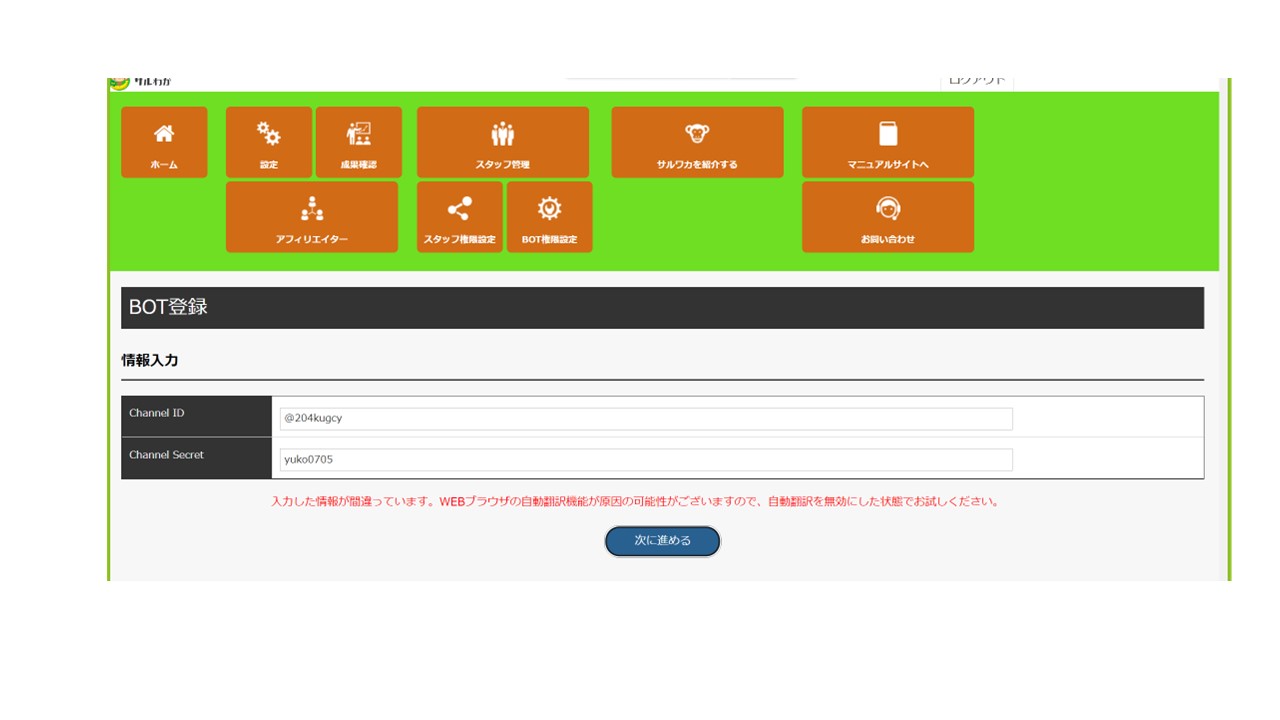Click the 情報入力 section heading

[150, 360]
